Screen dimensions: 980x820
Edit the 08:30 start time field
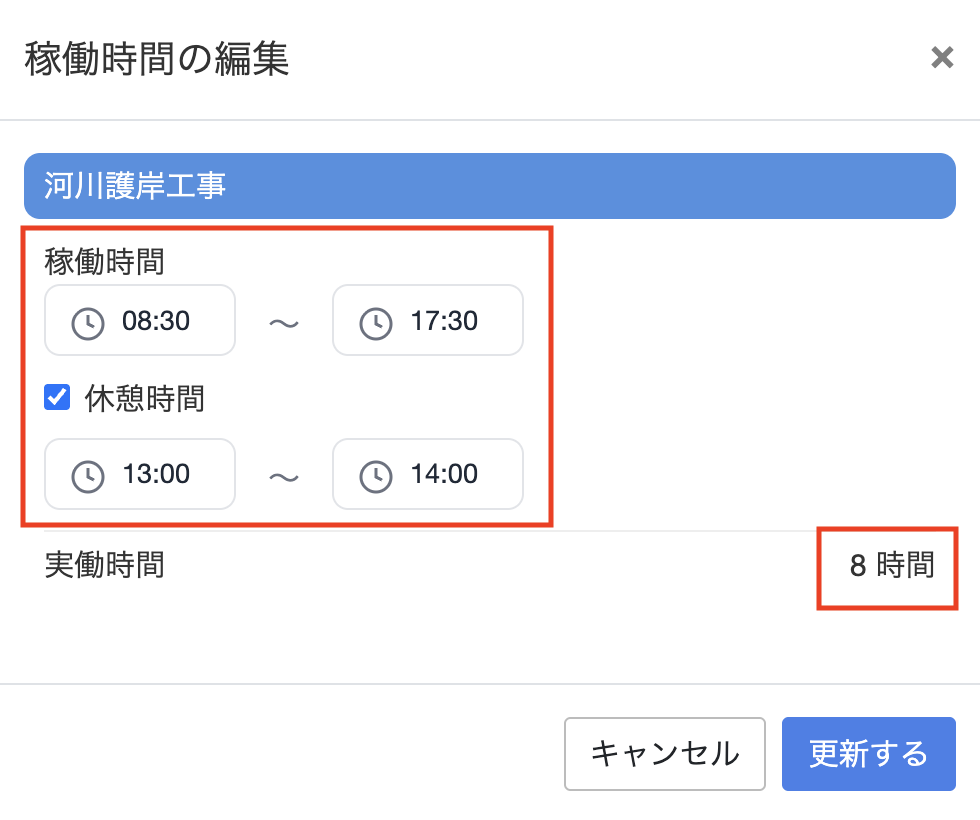tap(140, 320)
